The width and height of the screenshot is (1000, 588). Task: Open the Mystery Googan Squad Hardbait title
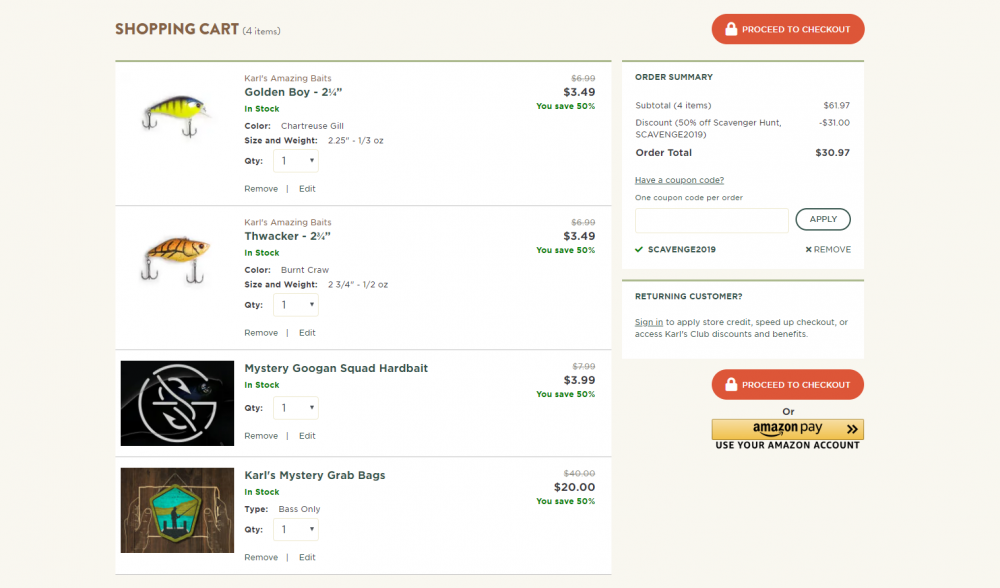pyautogui.click(x=336, y=368)
